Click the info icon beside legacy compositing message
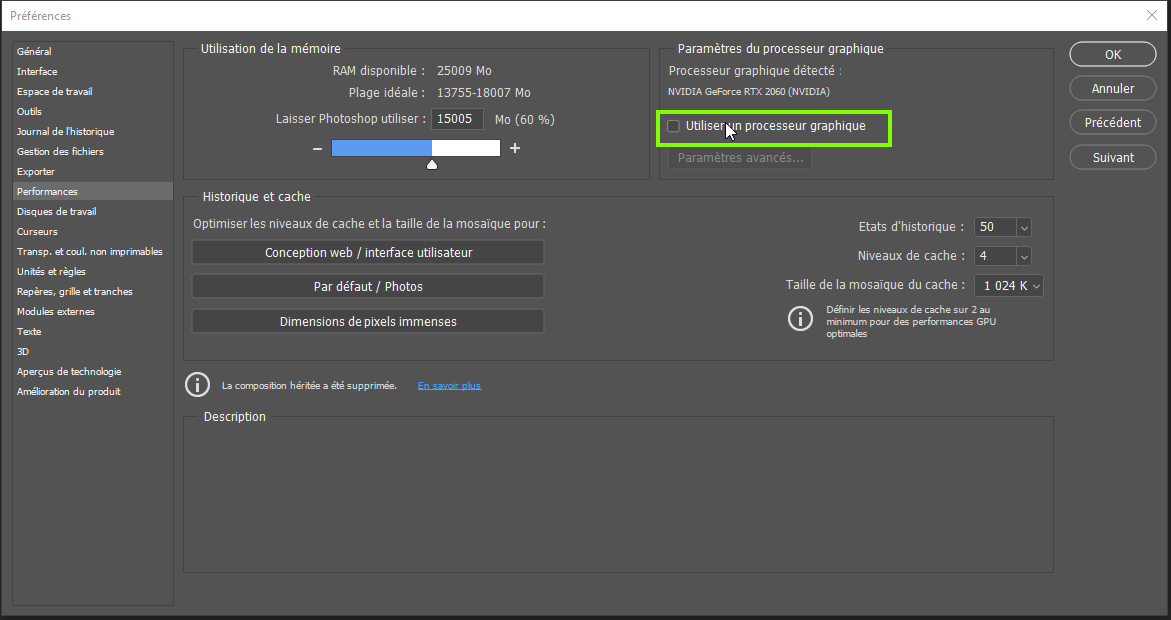The height and width of the screenshot is (620, 1171). click(197, 384)
